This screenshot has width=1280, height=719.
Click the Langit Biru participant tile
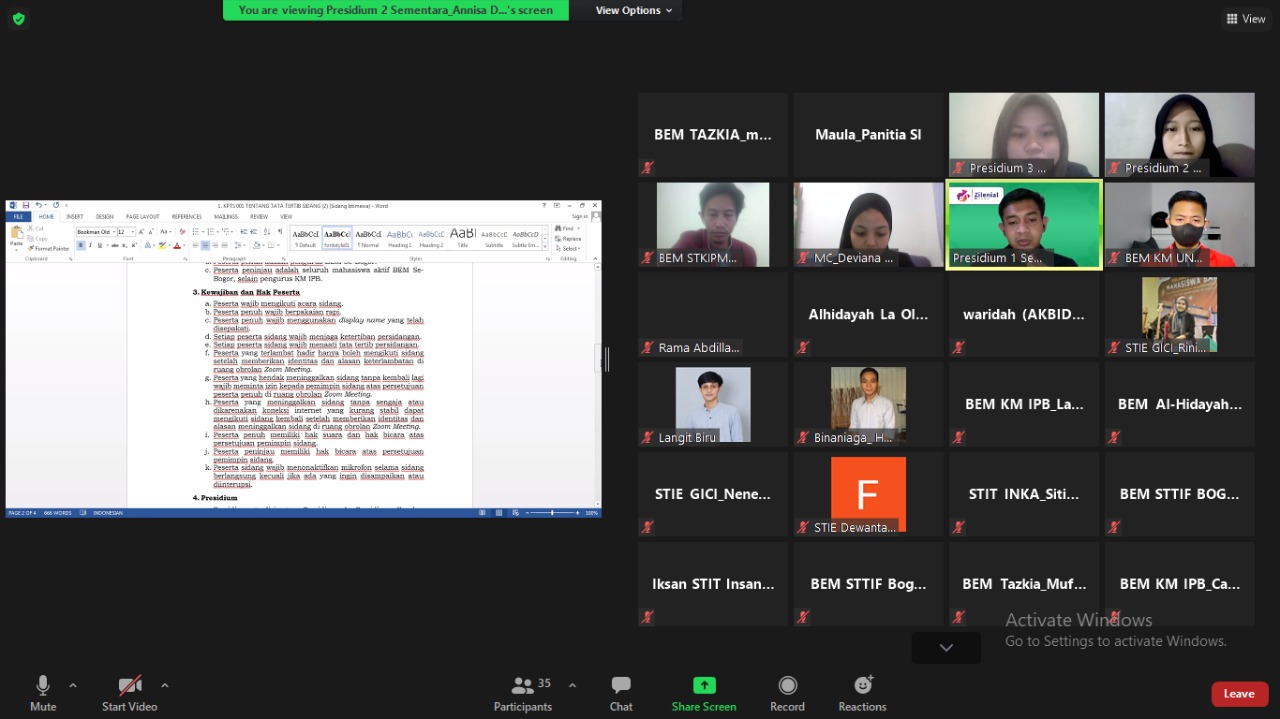coord(713,404)
